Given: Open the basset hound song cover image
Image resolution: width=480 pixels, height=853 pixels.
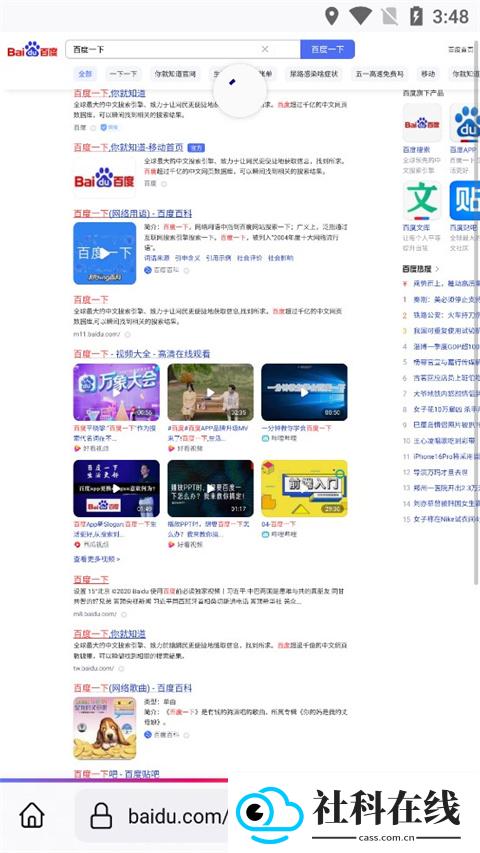Looking at the screenshot, I should coord(104,728).
